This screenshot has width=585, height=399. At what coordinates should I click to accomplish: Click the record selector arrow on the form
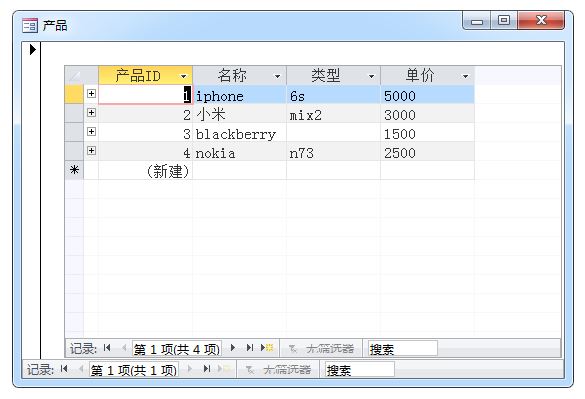[x=32, y=49]
